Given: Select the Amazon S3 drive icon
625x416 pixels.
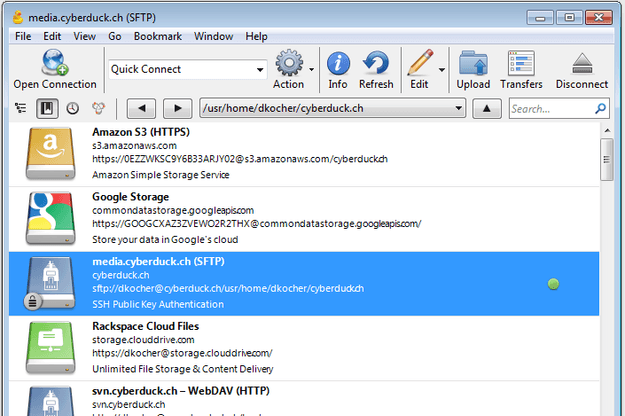Looking at the screenshot, I should pyautogui.click(x=50, y=153).
